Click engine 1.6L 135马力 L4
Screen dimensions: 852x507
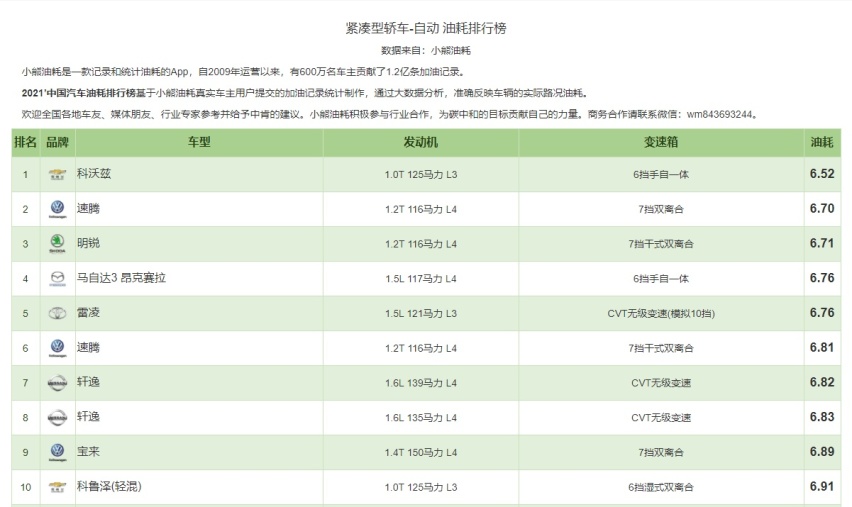point(421,418)
